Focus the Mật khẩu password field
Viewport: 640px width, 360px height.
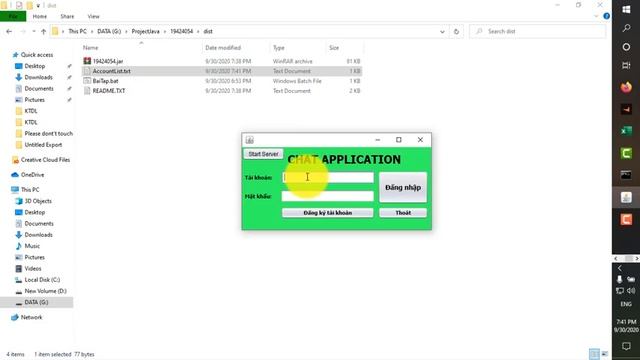click(327, 196)
